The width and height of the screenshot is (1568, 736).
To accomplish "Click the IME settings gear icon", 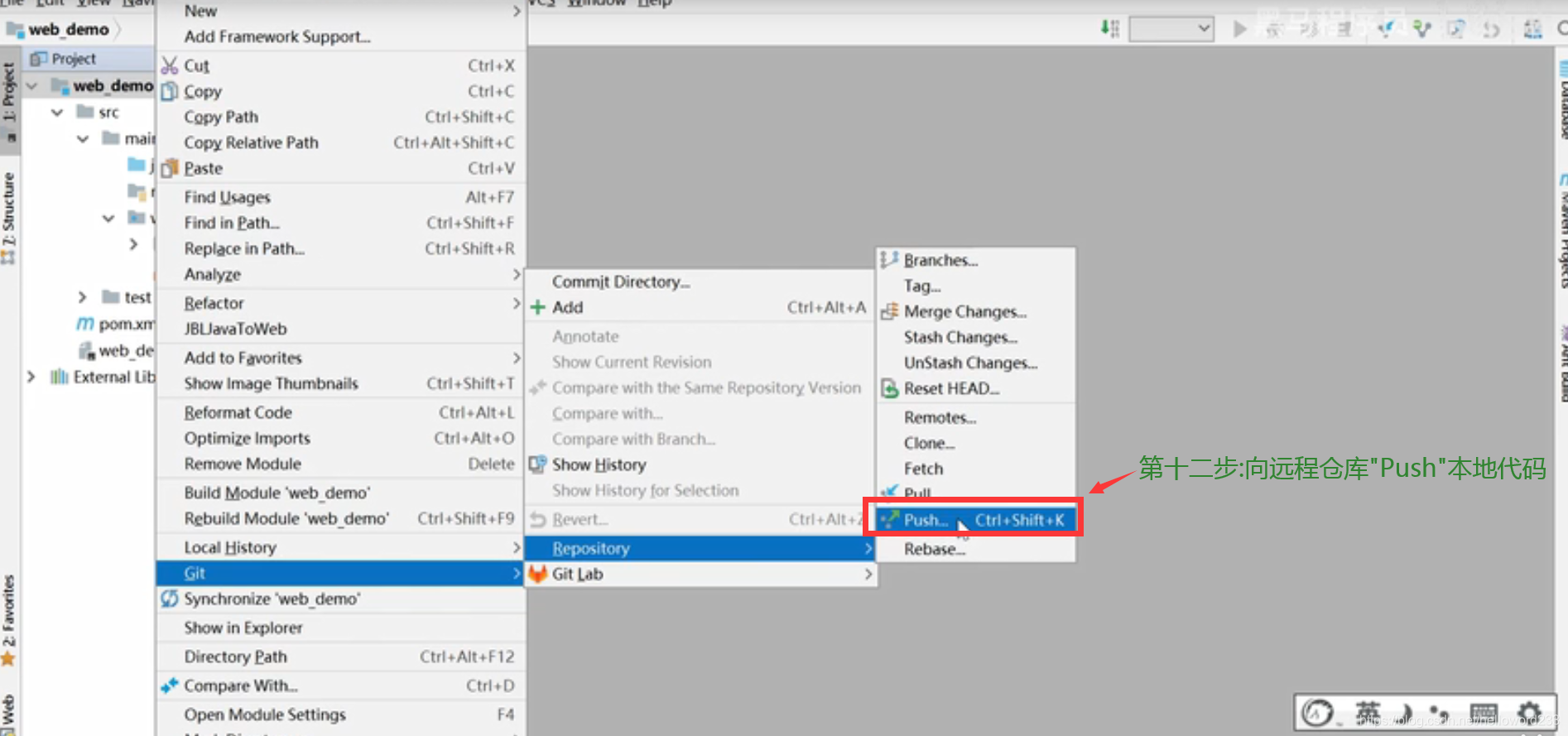I will point(1528,712).
